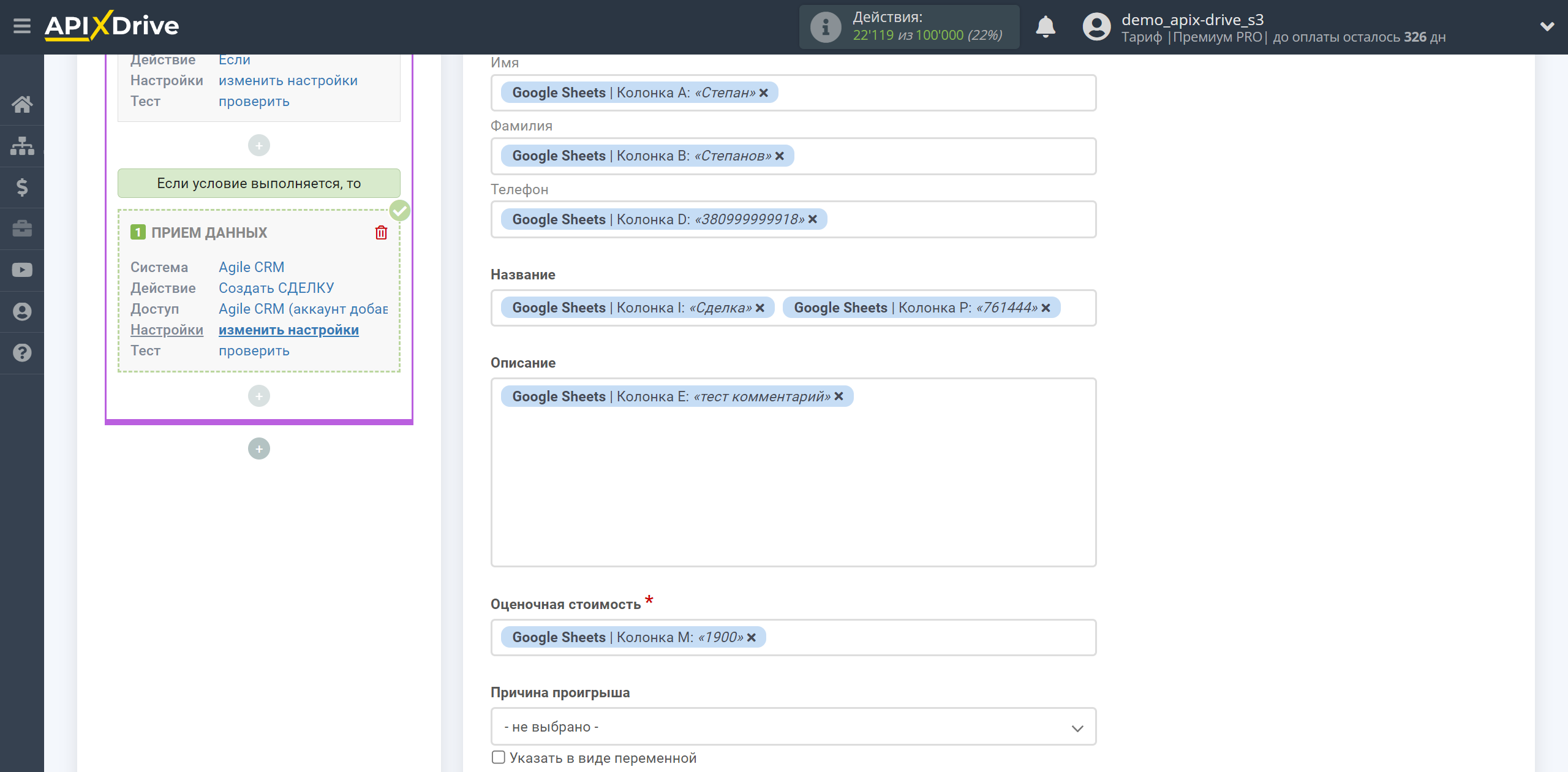1568x772 pixels.
Task: Remove Колонка B «Степанов» tag
Action: pos(780,156)
